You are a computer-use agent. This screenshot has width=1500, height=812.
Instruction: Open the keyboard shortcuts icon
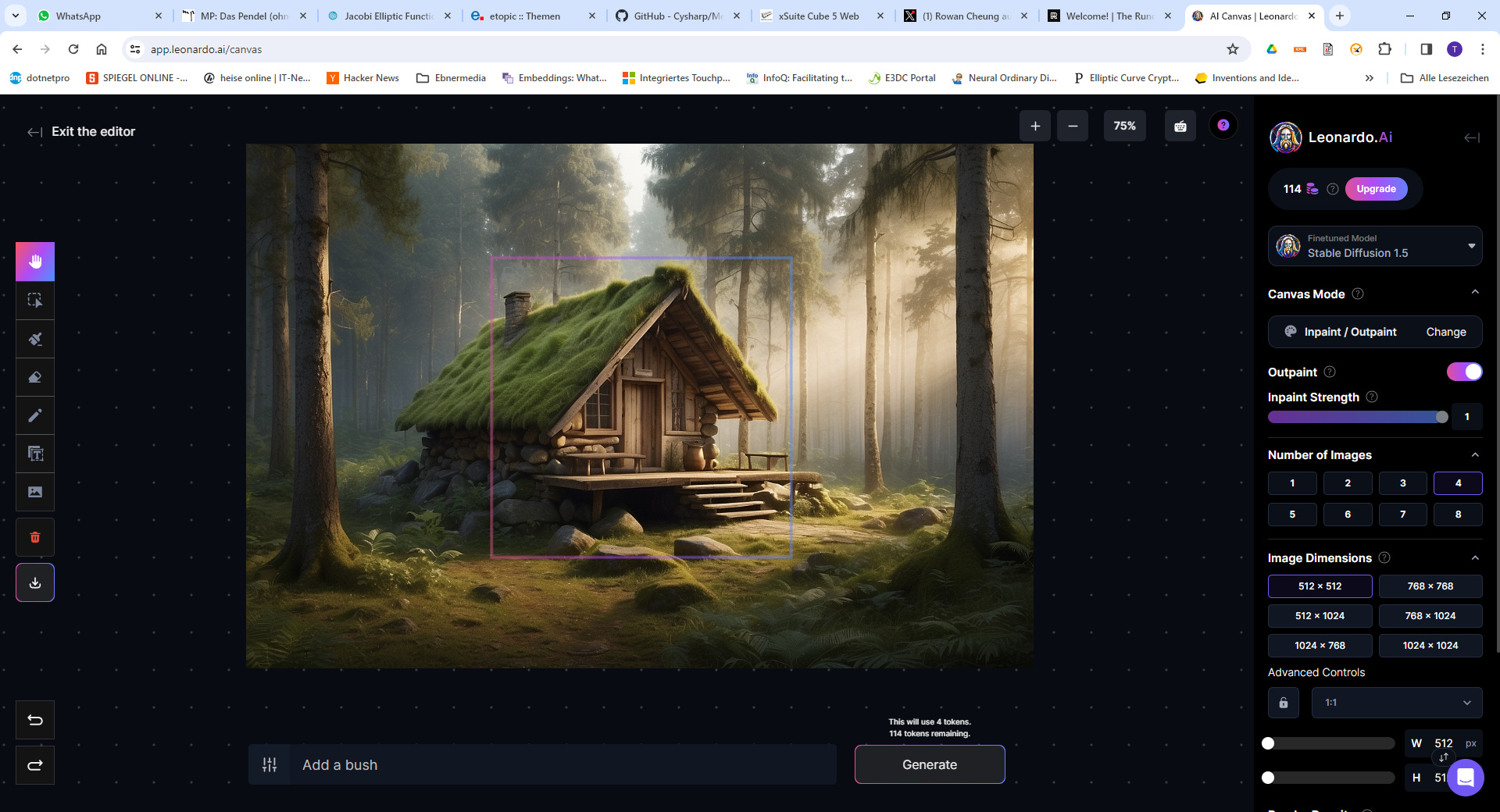(x=1180, y=125)
